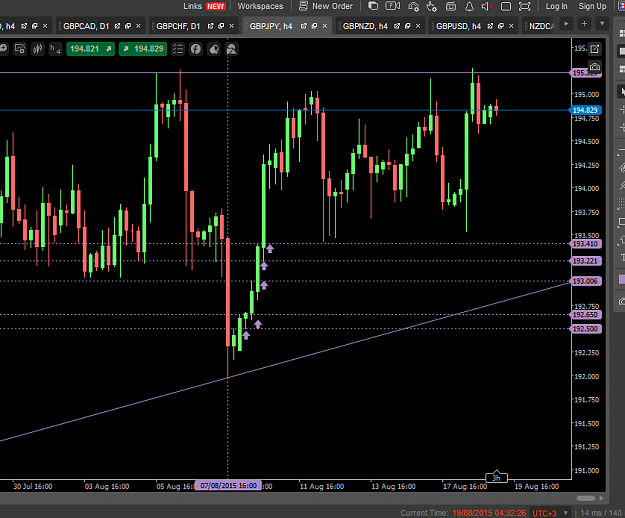The height and width of the screenshot is (518, 625).
Task: Toggle full screen mode icon
Action: click(x=525, y=6)
